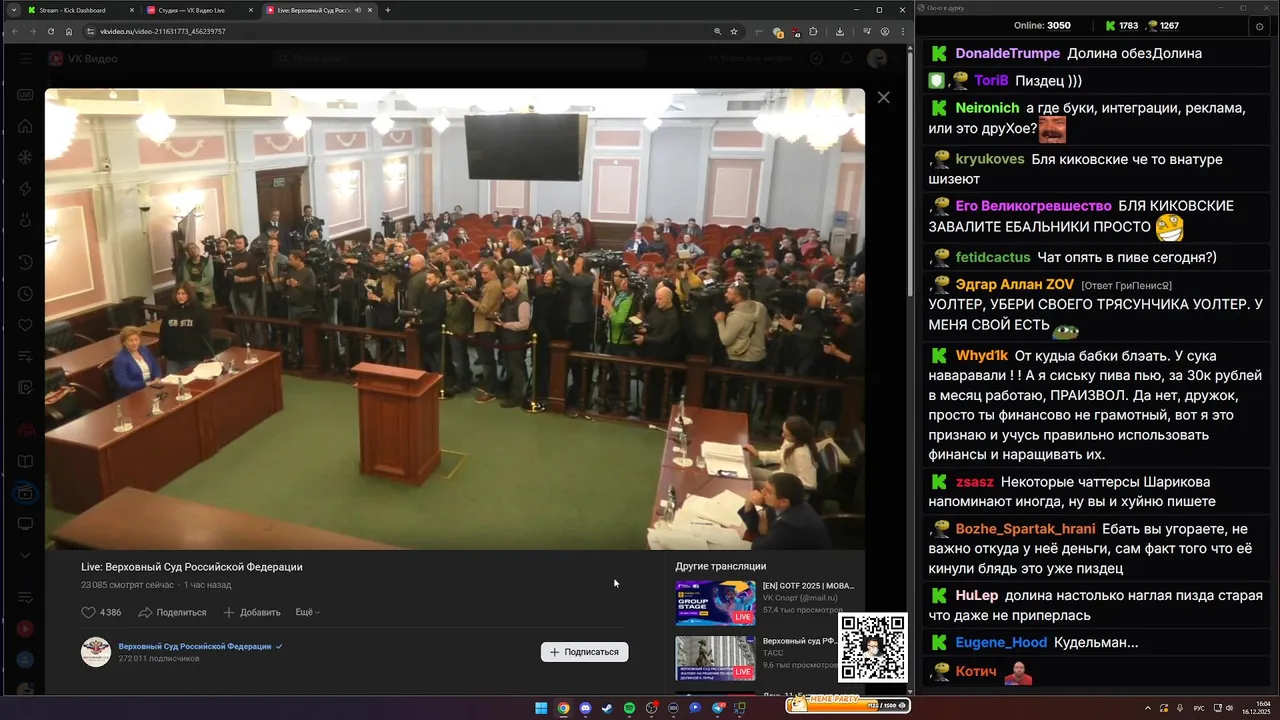The image size is (1280, 720).
Task: Open the TASS Верховный суд stream thumbnail
Action: (x=715, y=658)
